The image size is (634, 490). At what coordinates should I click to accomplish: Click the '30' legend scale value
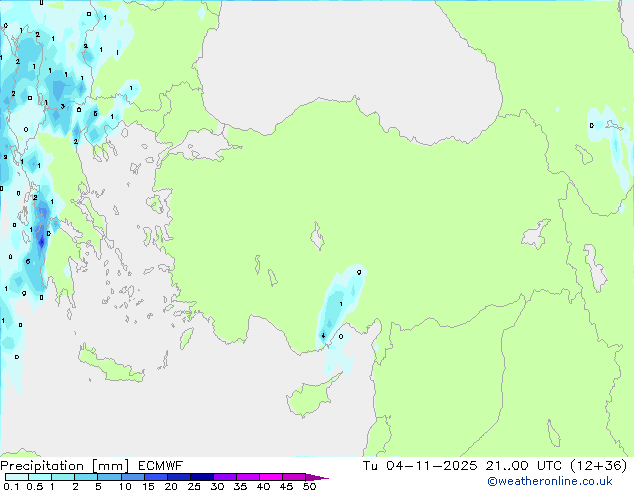pos(217,486)
